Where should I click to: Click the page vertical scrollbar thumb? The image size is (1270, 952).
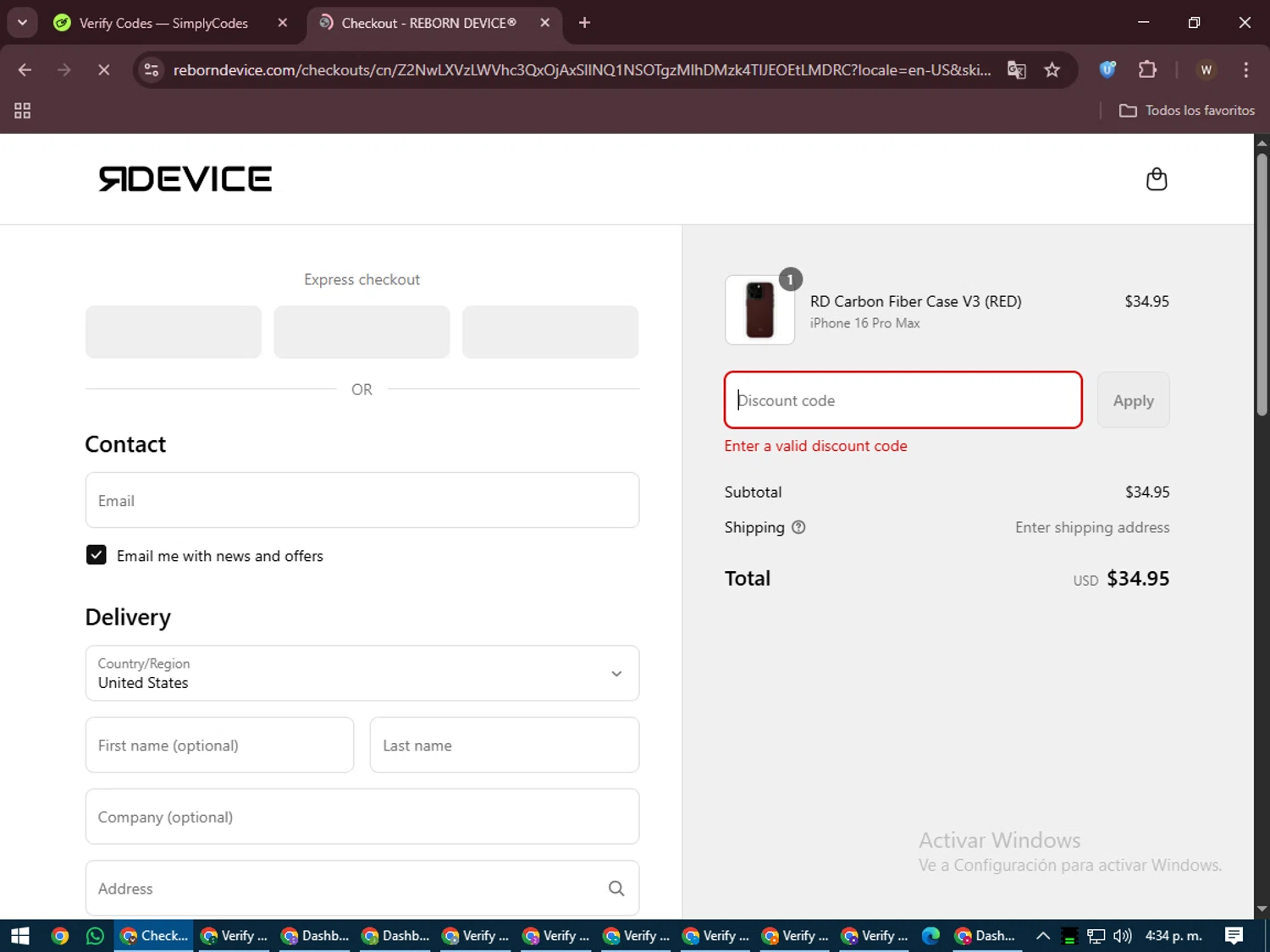pyautogui.click(x=1262, y=284)
